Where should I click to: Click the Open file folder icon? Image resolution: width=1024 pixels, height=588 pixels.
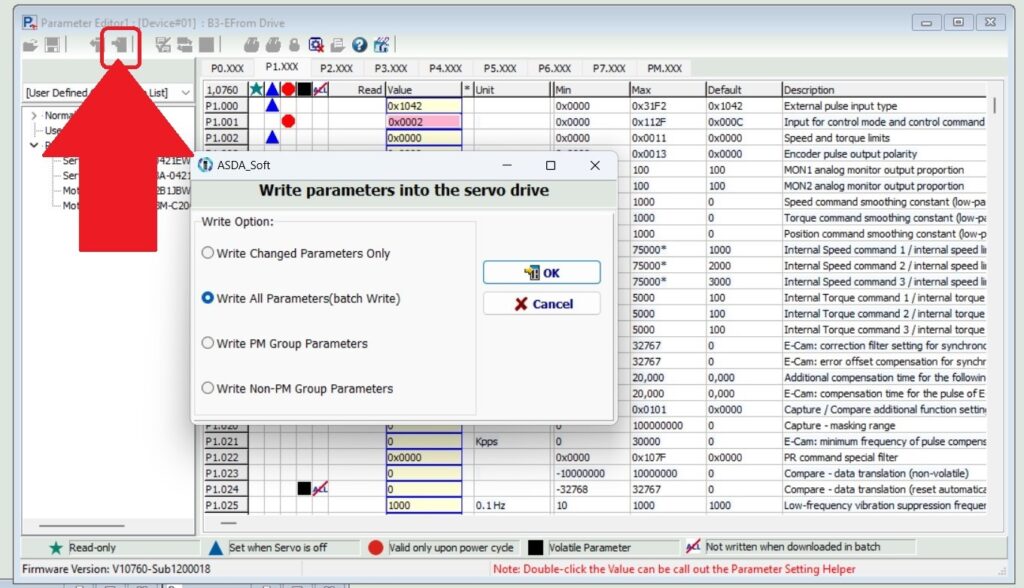tap(30, 45)
